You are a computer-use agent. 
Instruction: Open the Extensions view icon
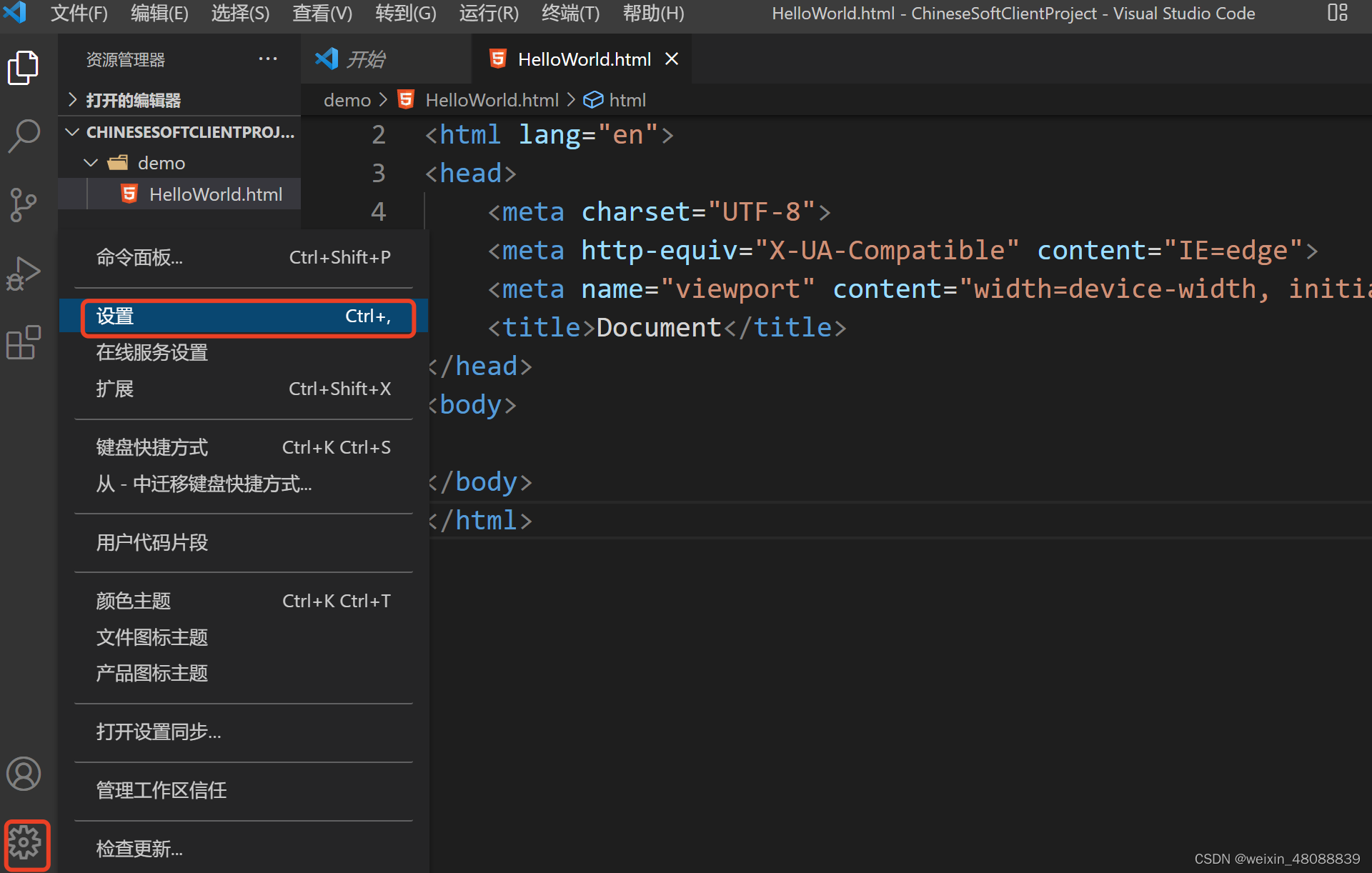[x=24, y=342]
